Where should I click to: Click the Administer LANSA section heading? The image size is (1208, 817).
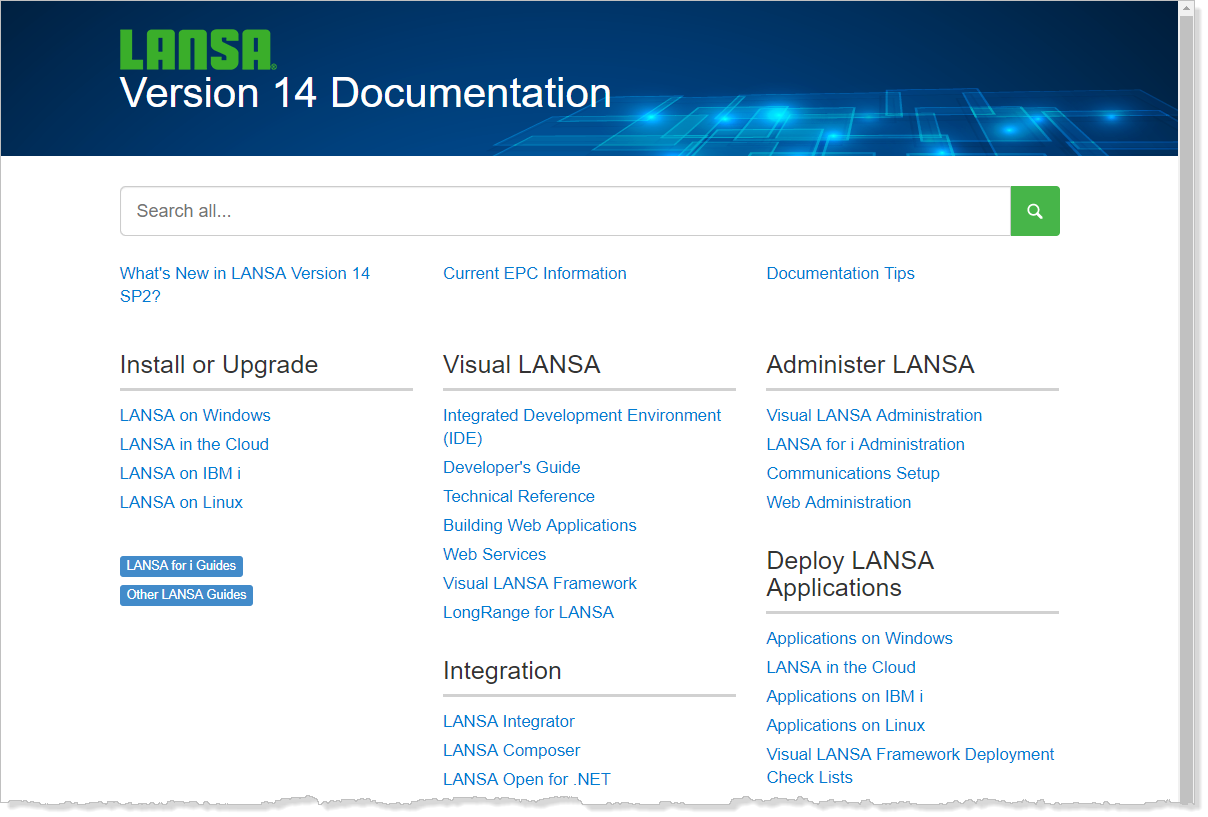click(870, 365)
